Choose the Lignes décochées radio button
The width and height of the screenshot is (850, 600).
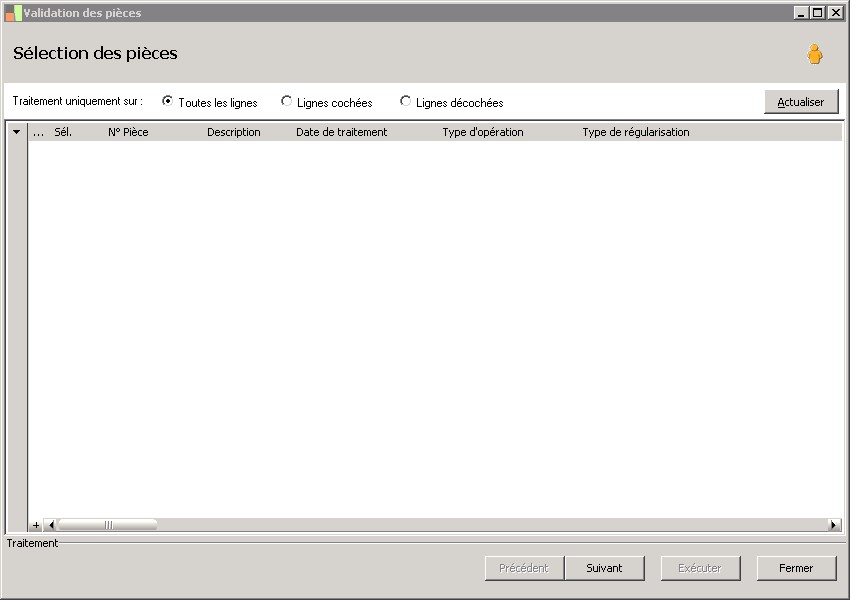[405, 101]
